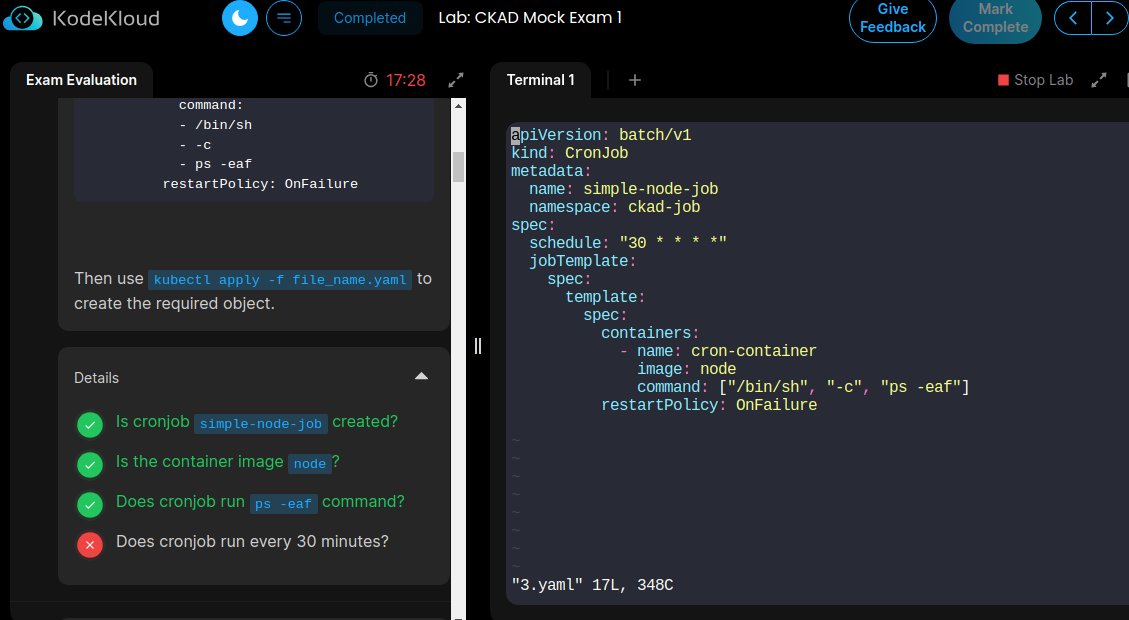Image resolution: width=1129 pixels, height=620 pixels.
Task: Click Stop Lab button
Action: 1035,80
